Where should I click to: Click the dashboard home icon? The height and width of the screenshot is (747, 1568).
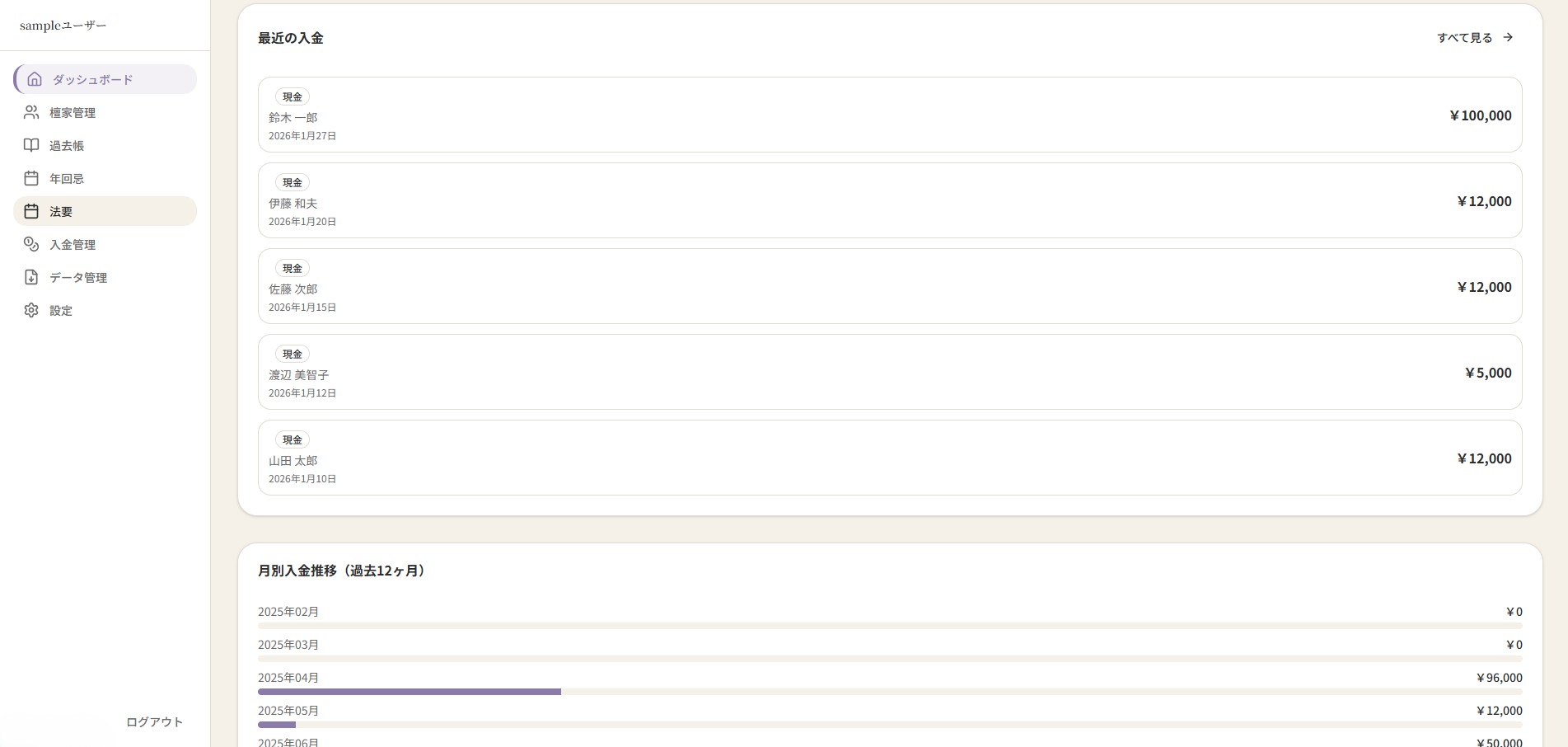pos(35,79)
